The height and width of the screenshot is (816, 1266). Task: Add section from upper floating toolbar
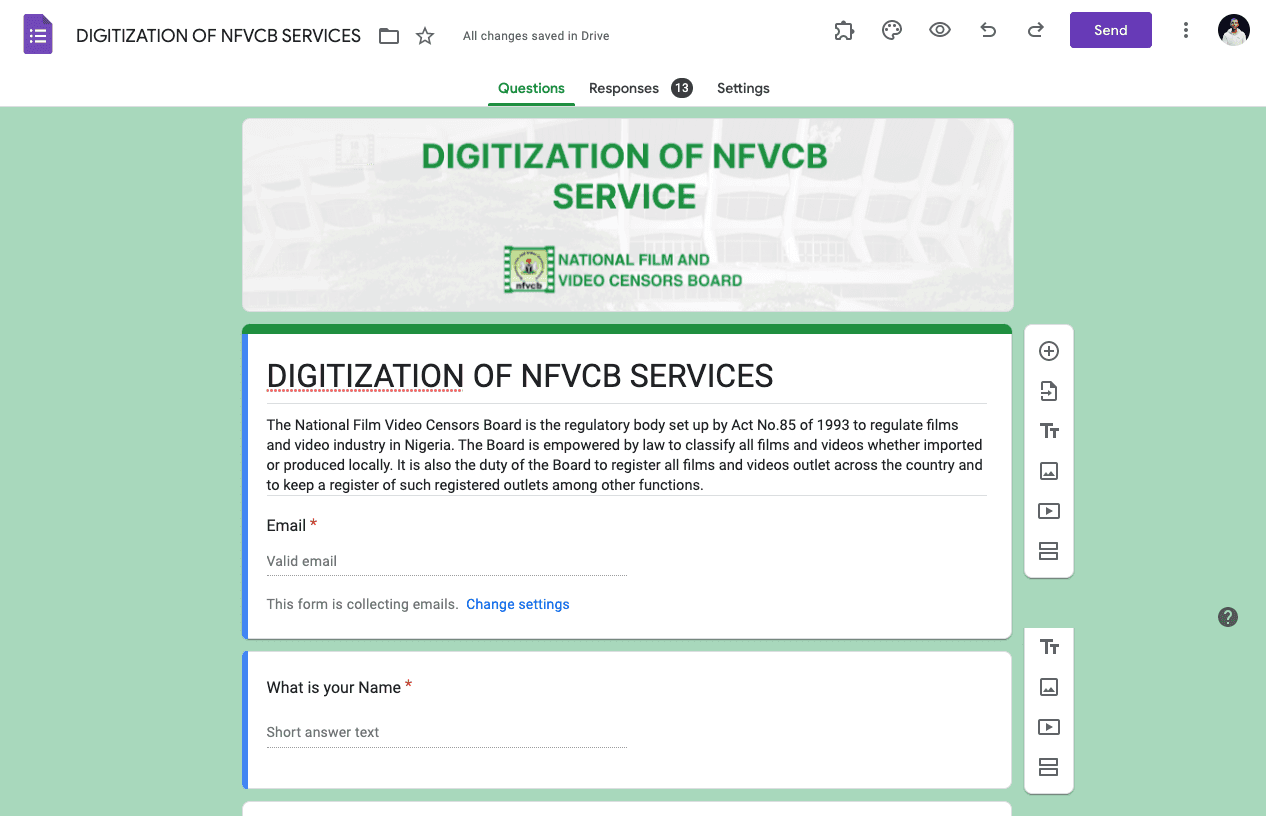1049,551
